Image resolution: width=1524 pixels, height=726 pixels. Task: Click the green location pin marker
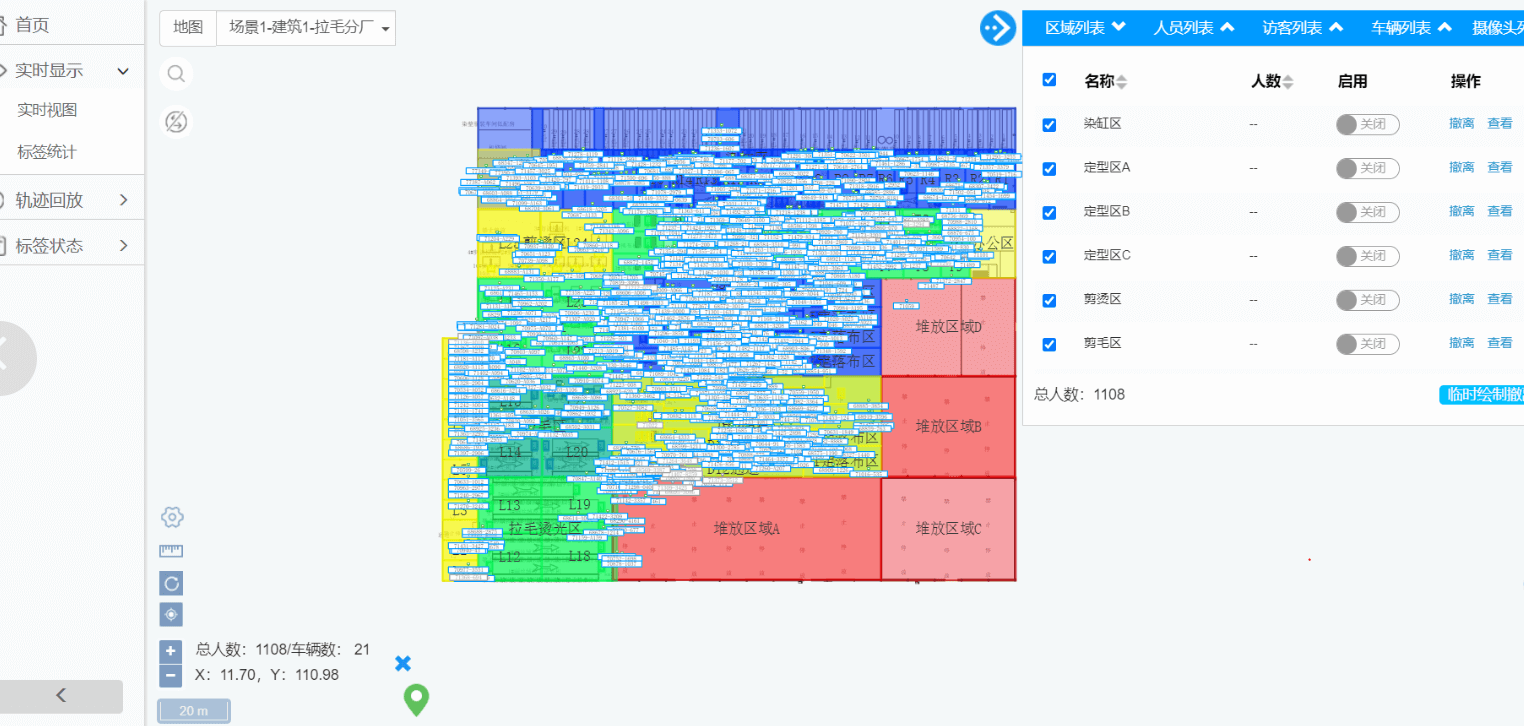[x=416, y=699]
